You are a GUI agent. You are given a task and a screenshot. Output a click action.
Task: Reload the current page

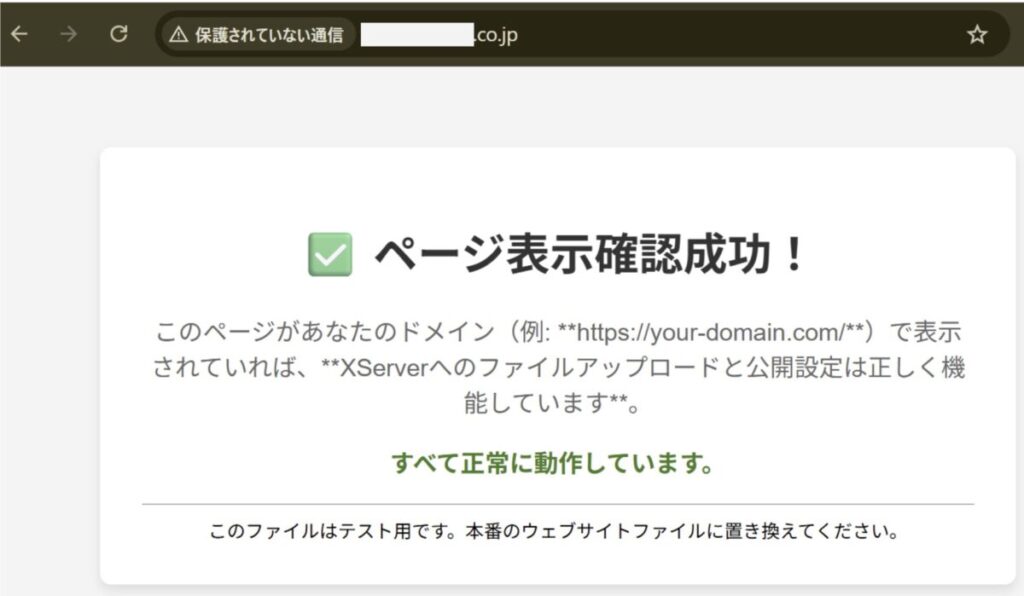tap(119, 34)
